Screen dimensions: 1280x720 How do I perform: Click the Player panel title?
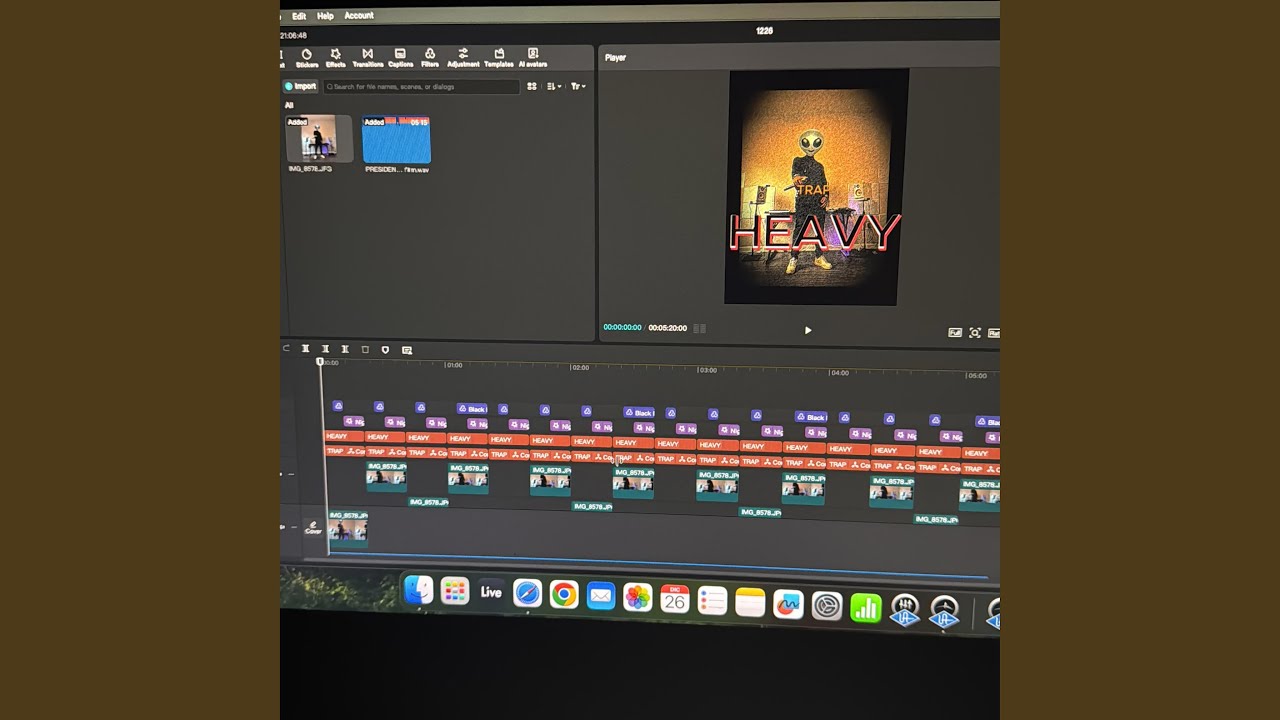click(615, 58)
